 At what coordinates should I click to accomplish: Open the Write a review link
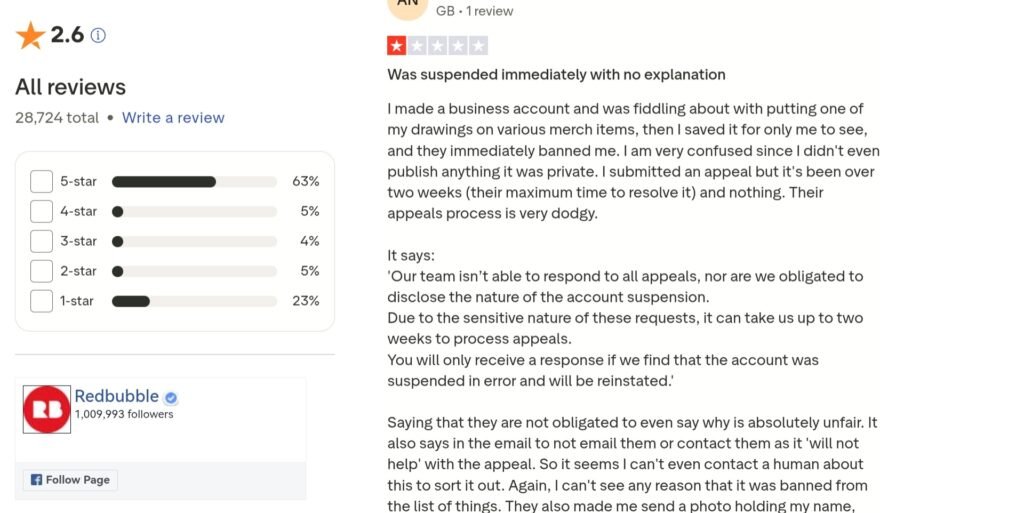(x=173, y=118)
